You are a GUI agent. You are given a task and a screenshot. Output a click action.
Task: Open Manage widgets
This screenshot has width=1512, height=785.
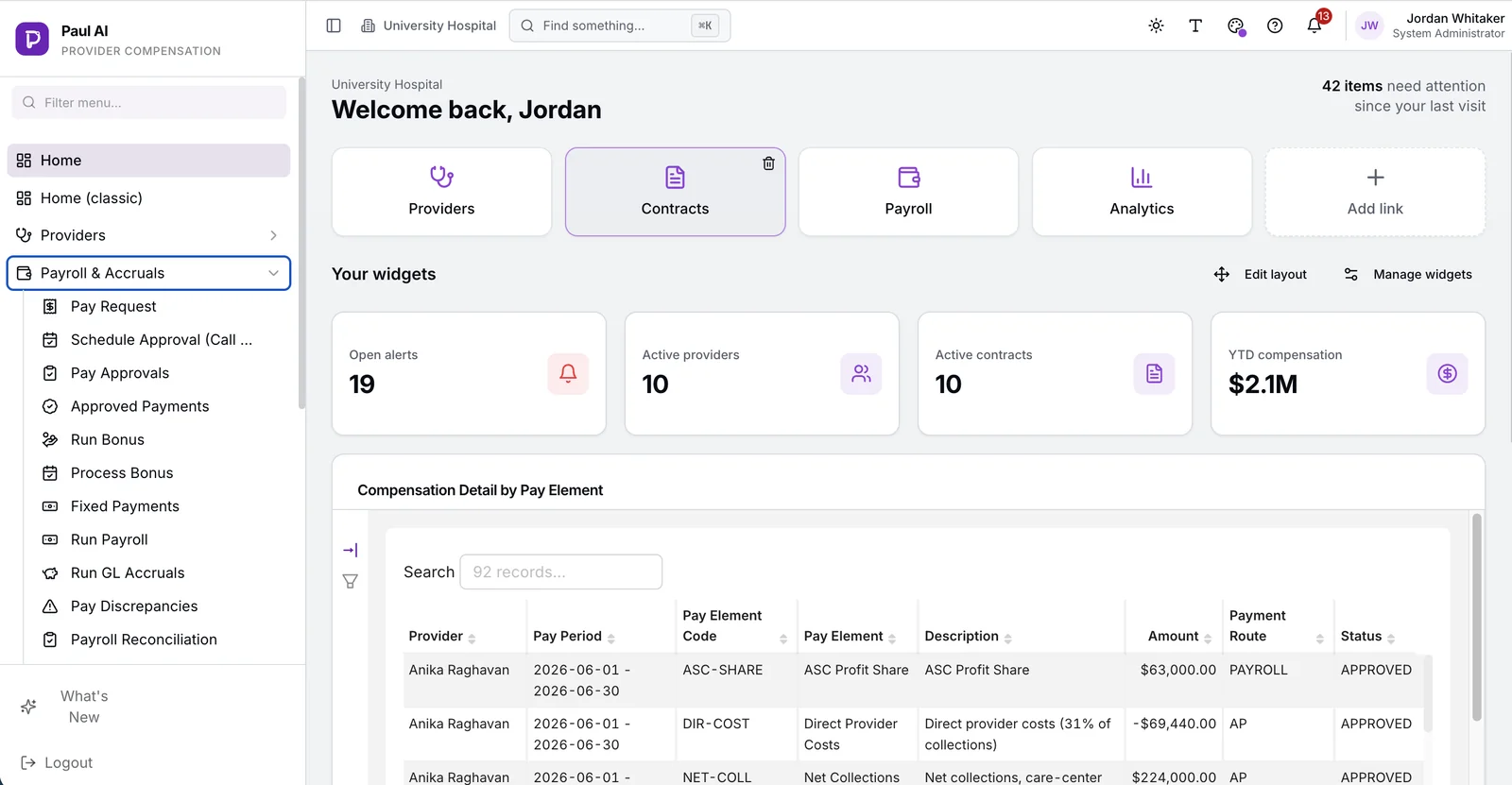tap(1408, 274)
